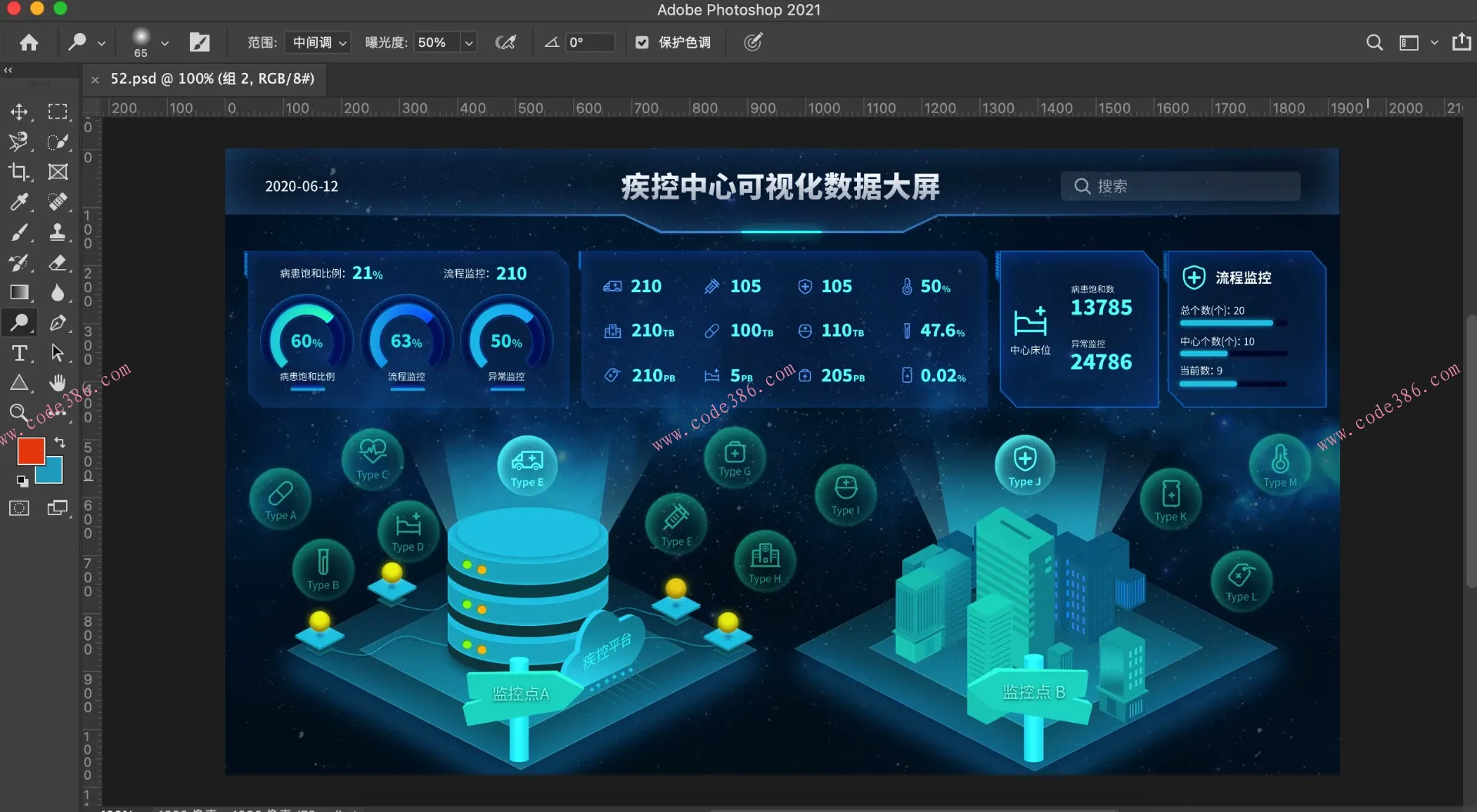
Task: Open the 范围 中间调 dropdown
Action: point(319,42)
